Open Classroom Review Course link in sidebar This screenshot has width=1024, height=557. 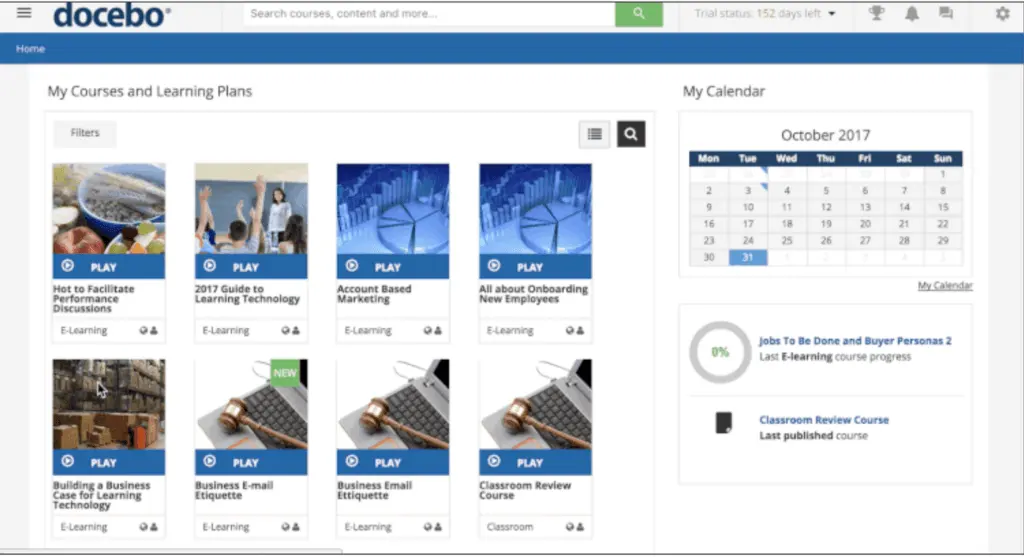pos(824,419)
